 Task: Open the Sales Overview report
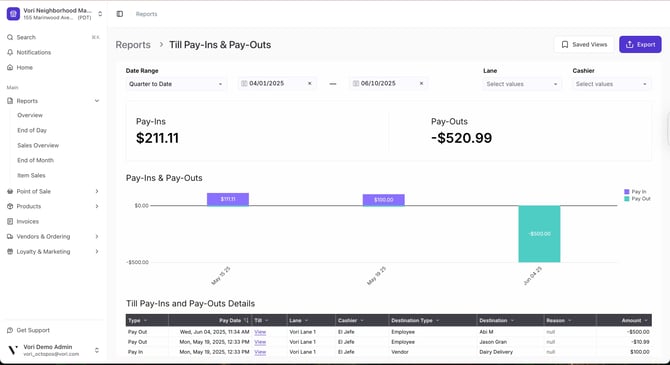(x=38, y=145)
